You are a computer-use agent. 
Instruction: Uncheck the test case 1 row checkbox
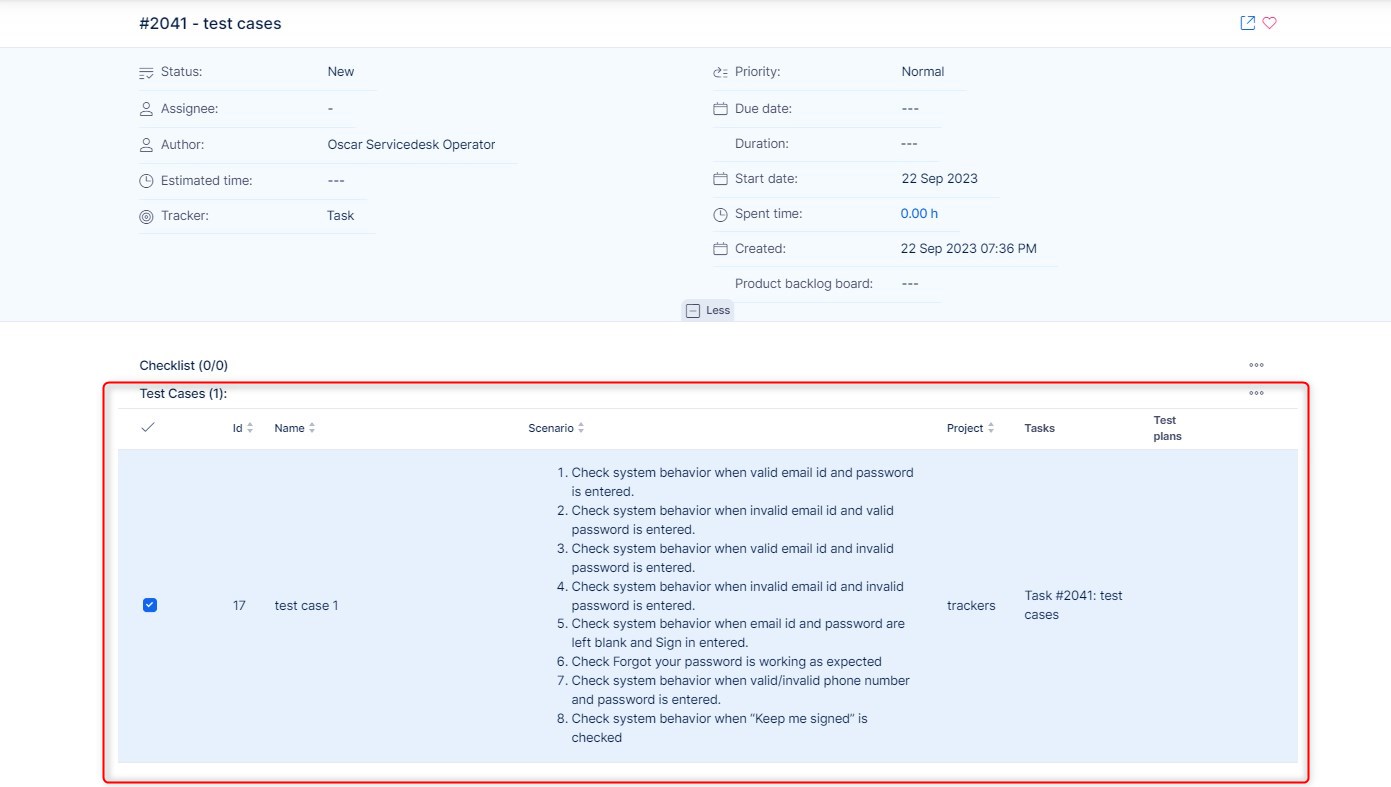150,605
